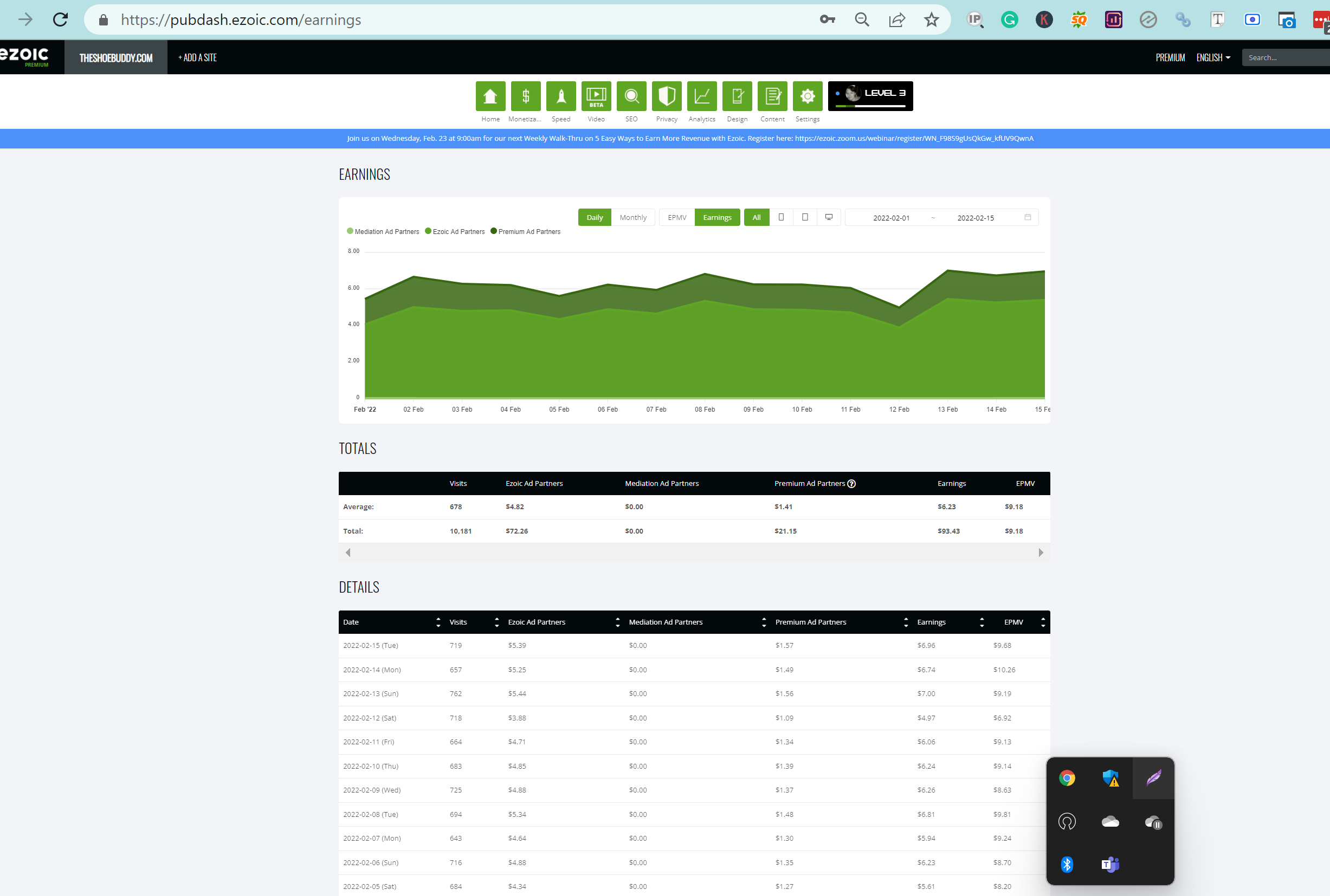Open the English language dropdown

(1213, 57)
